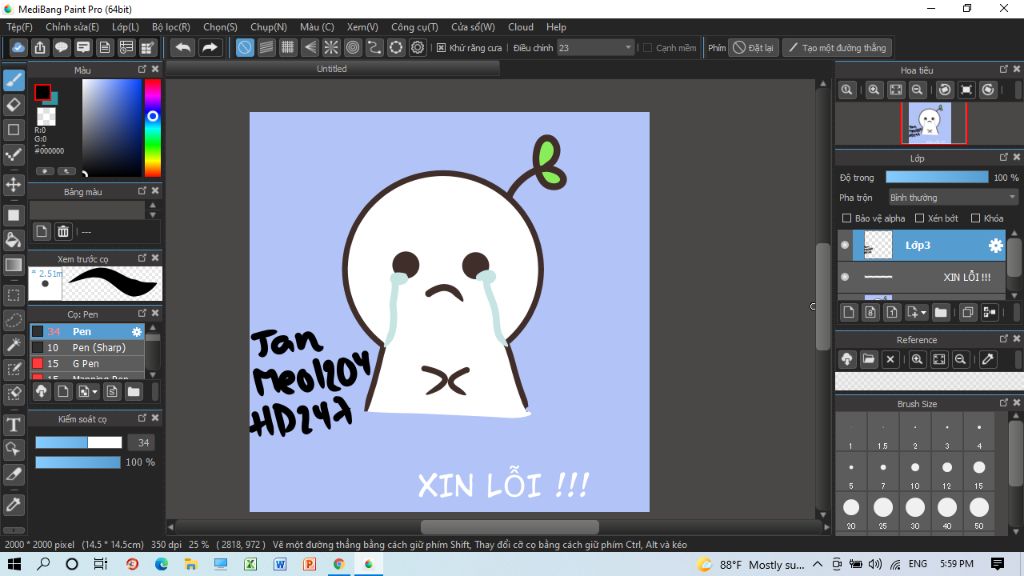
Task: Pop out the Lớp layer panel
Action: (1004, 157)
